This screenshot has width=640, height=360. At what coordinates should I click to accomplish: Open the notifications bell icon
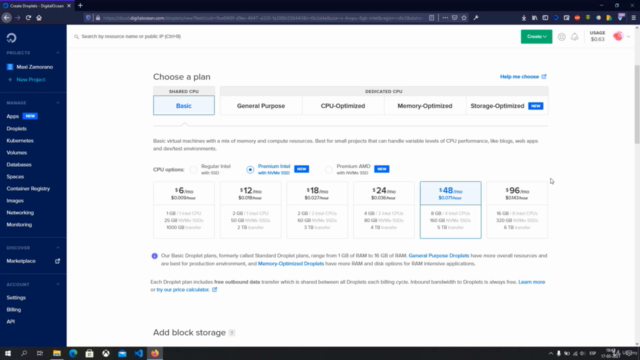point(575,37)
